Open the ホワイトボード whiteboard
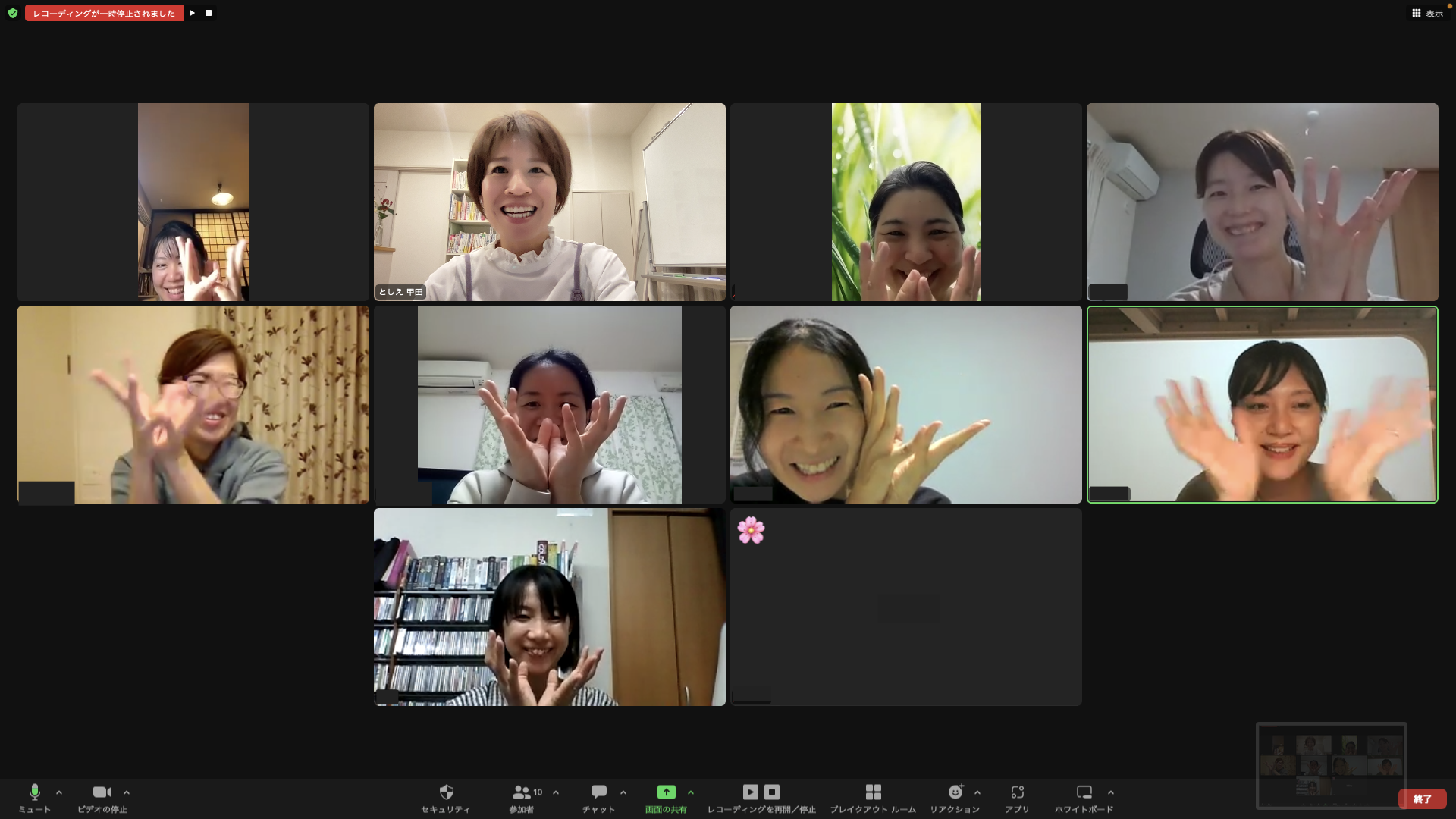This screenshot has width=1456, height=819. [x=1084, y=798]
